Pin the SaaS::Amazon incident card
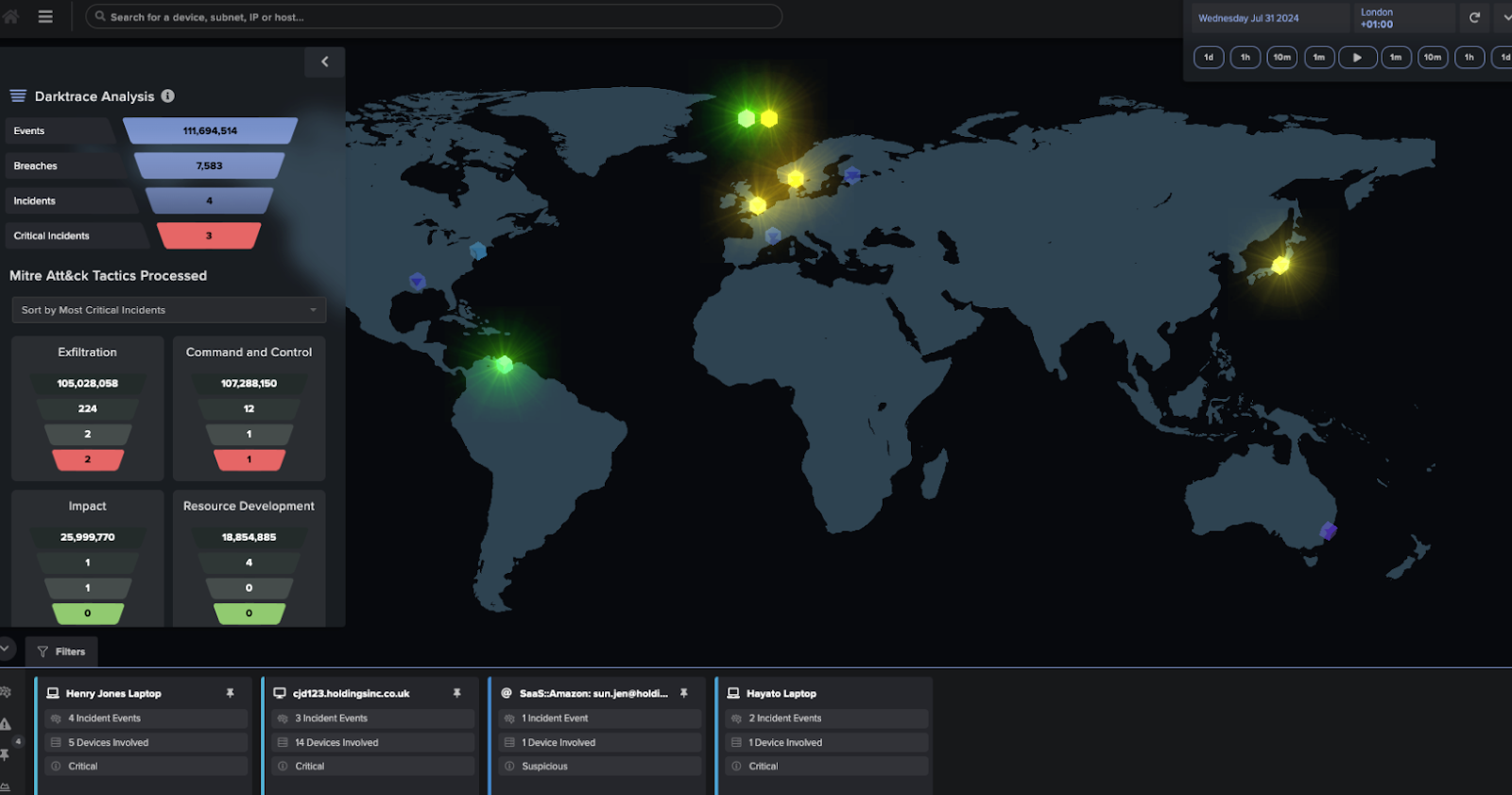The height and width of the screenshot is (795, 1512). click(x=683, y=693)
